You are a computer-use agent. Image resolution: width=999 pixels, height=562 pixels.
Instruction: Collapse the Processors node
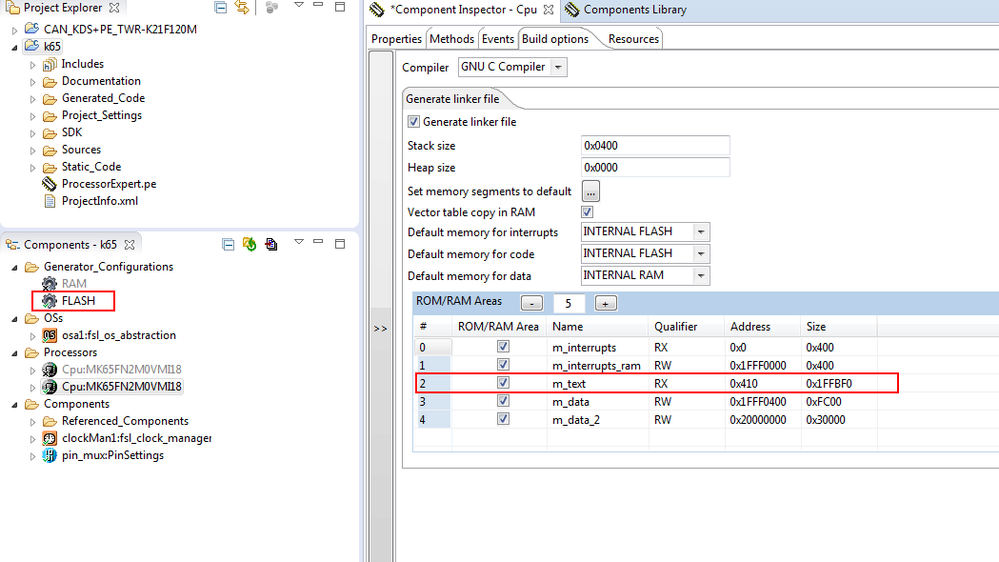pyautogui.click(x=15, y=354)
